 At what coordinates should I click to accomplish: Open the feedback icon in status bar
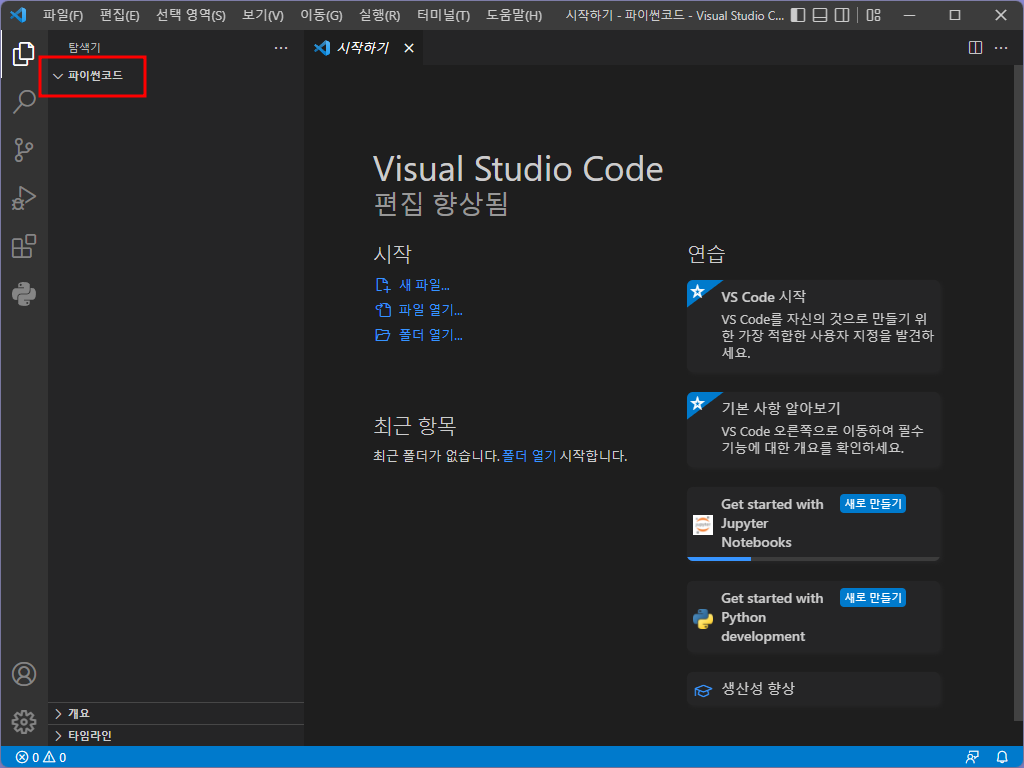972,758
